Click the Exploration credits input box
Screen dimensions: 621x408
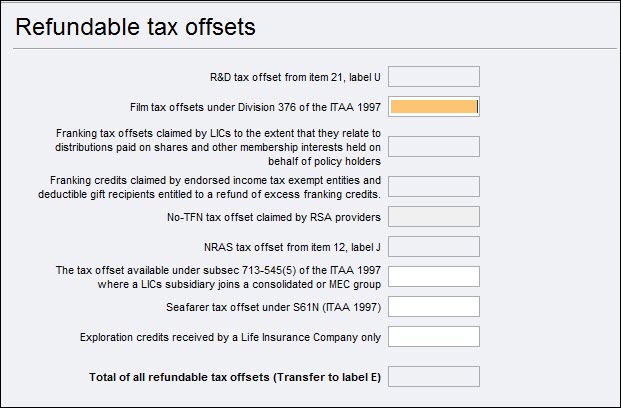coord(434,336)
